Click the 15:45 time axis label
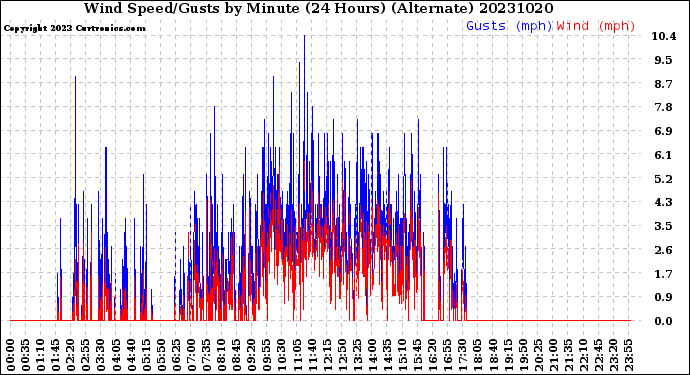 (x=418, y=354)
